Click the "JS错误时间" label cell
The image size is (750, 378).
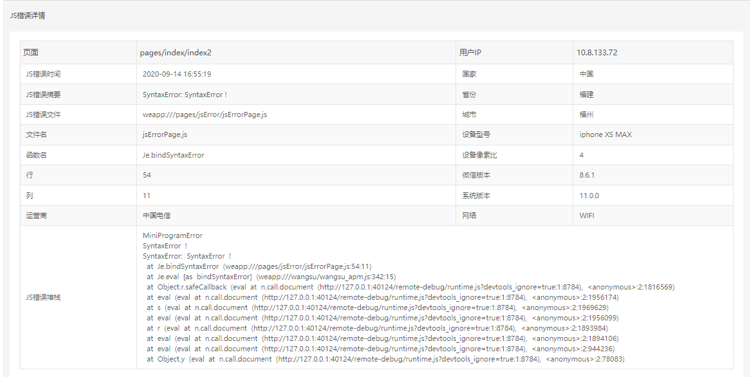tap(78, 74)
